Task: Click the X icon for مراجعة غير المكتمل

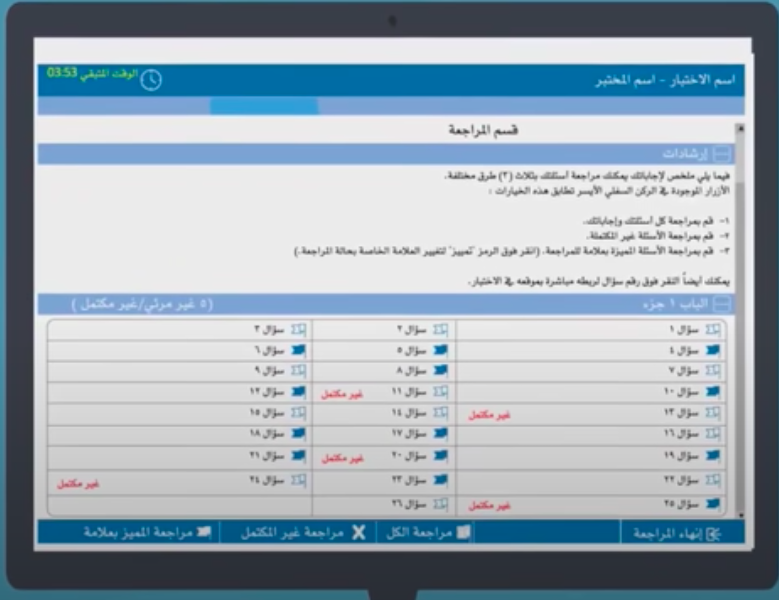Action: (x=358, y=533)
